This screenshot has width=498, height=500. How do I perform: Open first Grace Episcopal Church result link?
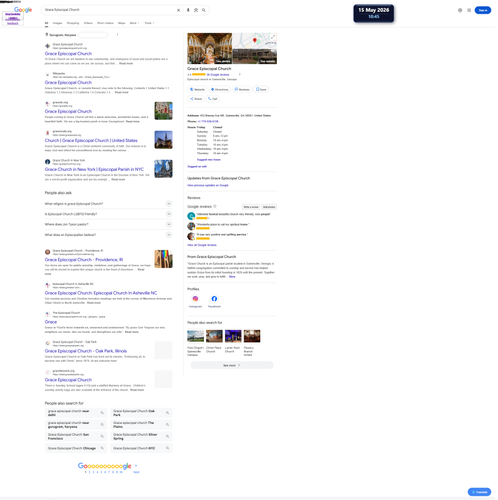(68, 54)
